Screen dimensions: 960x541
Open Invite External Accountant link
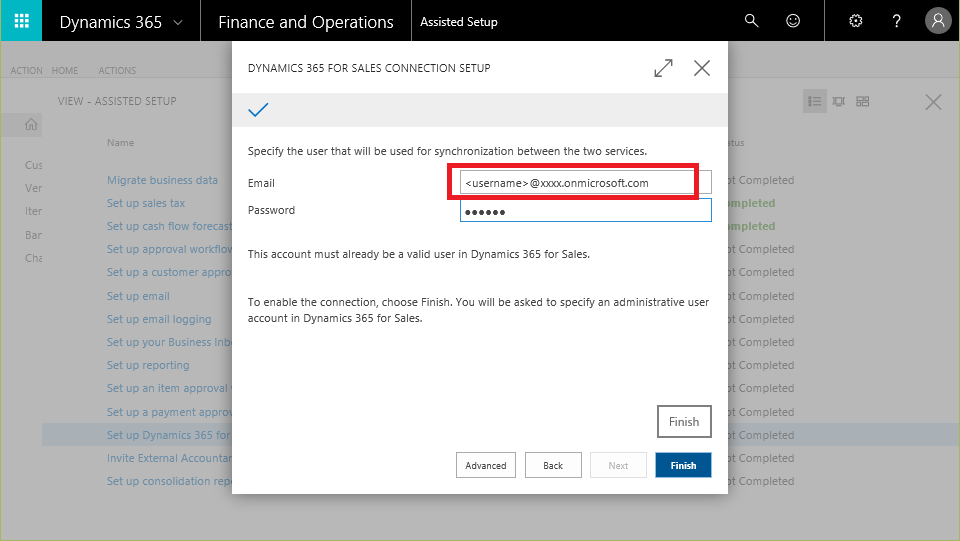point(169,458)
